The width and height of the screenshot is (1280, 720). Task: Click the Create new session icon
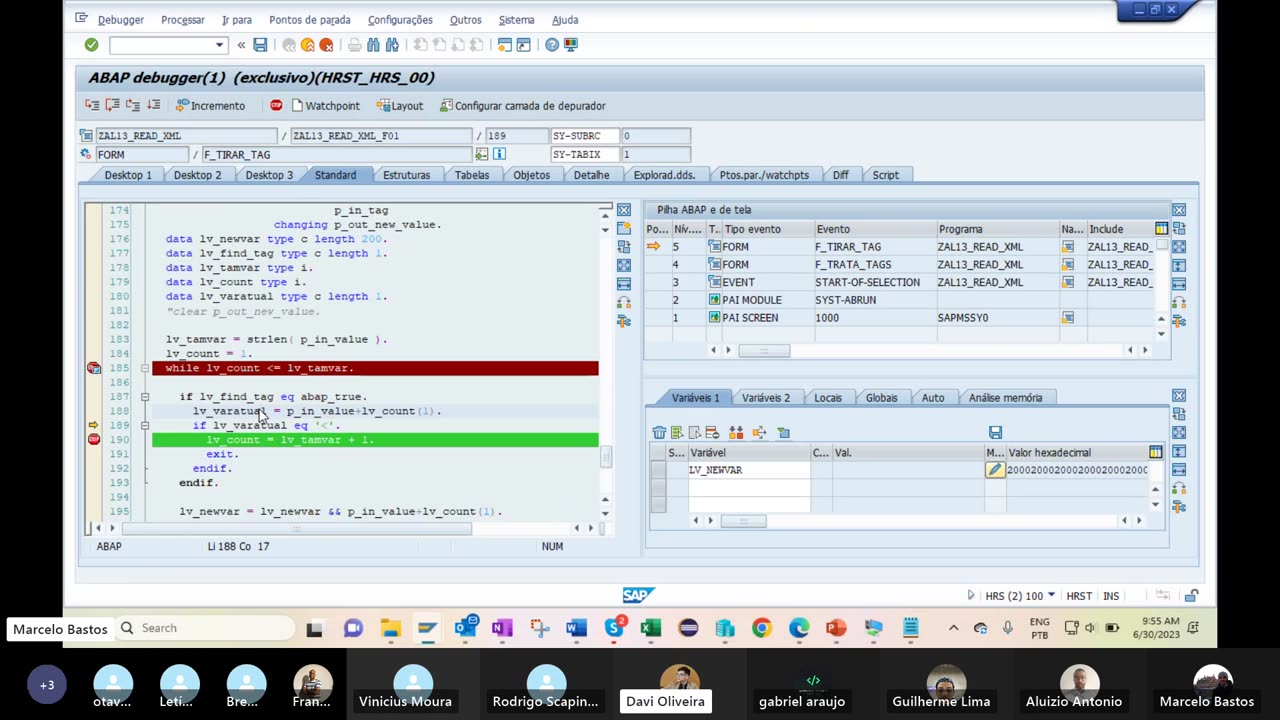[505, 45]
